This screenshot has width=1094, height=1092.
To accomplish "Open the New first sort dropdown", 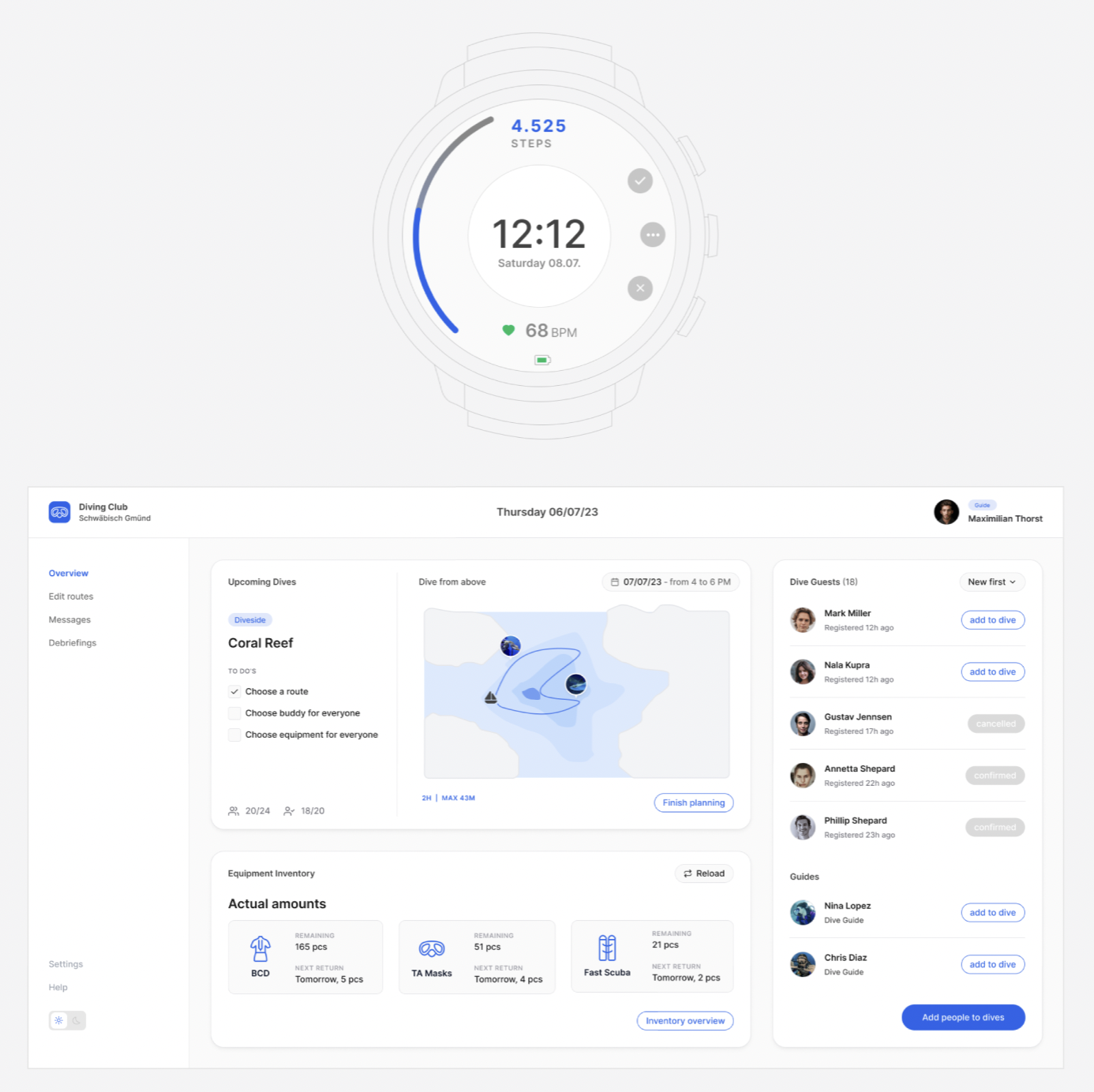I will coord(992,582).
